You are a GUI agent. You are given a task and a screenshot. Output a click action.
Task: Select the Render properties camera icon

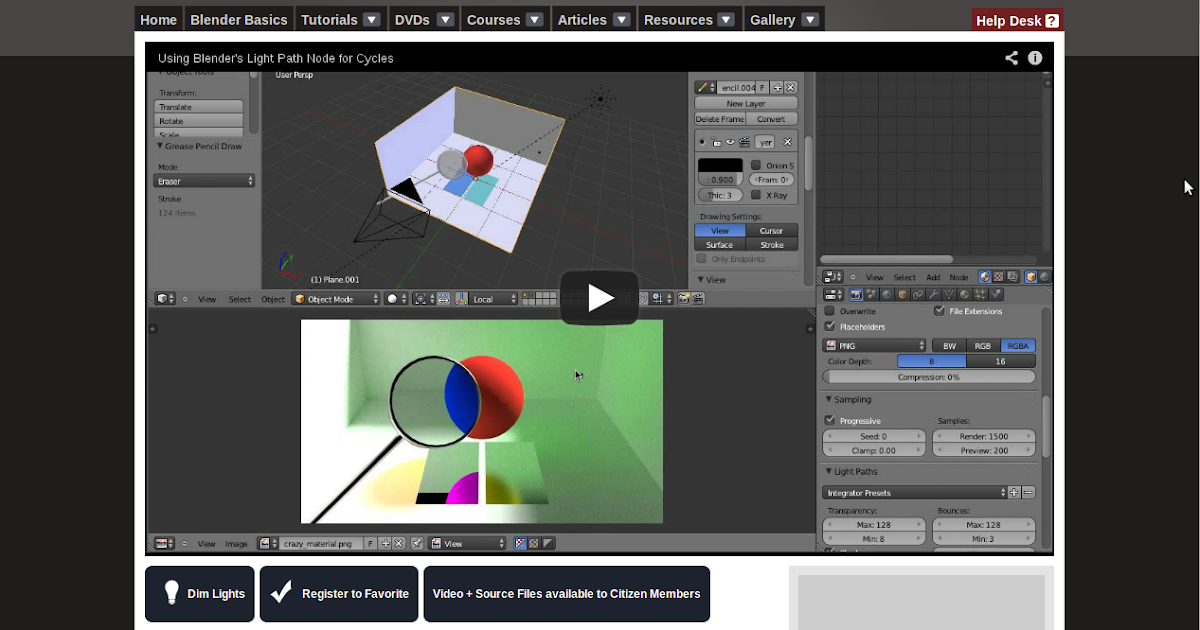(x=856, y=294)
